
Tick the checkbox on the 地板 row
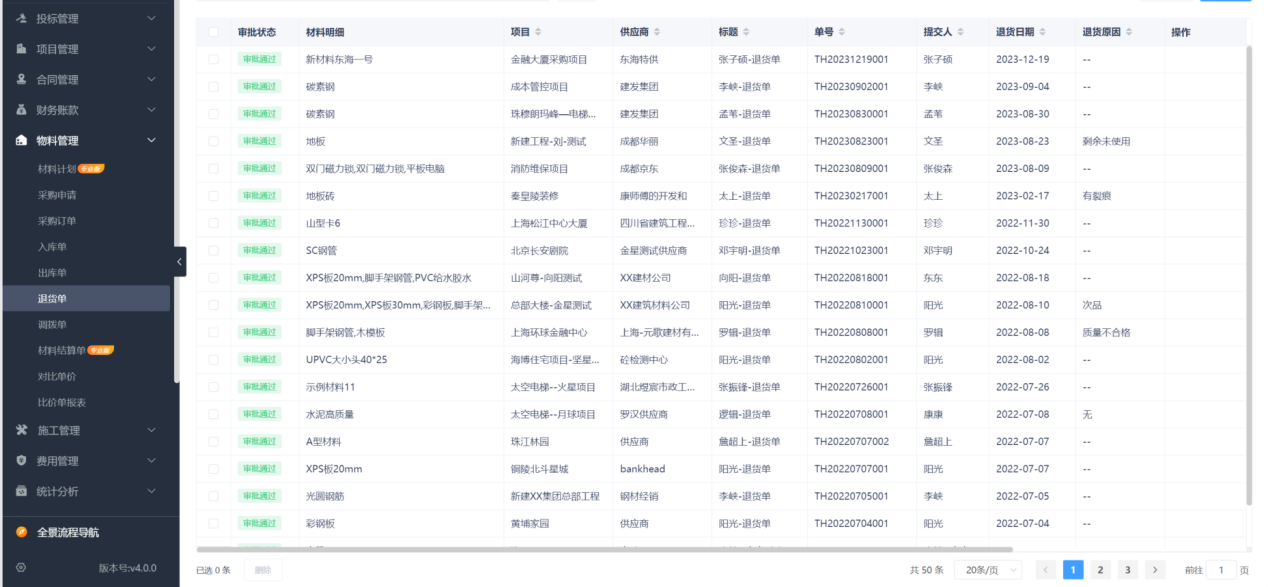[x=211, y=140]
